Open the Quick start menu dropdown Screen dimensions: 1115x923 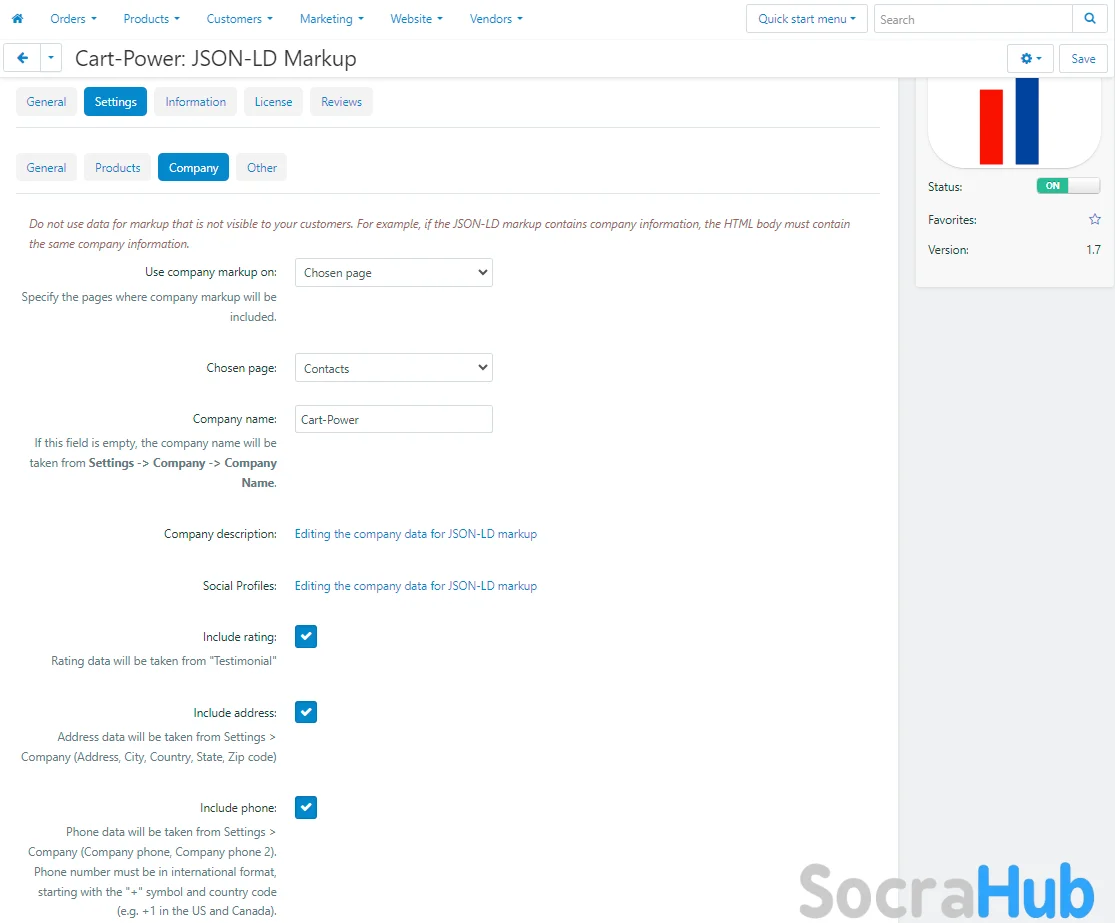click(806, 19)
